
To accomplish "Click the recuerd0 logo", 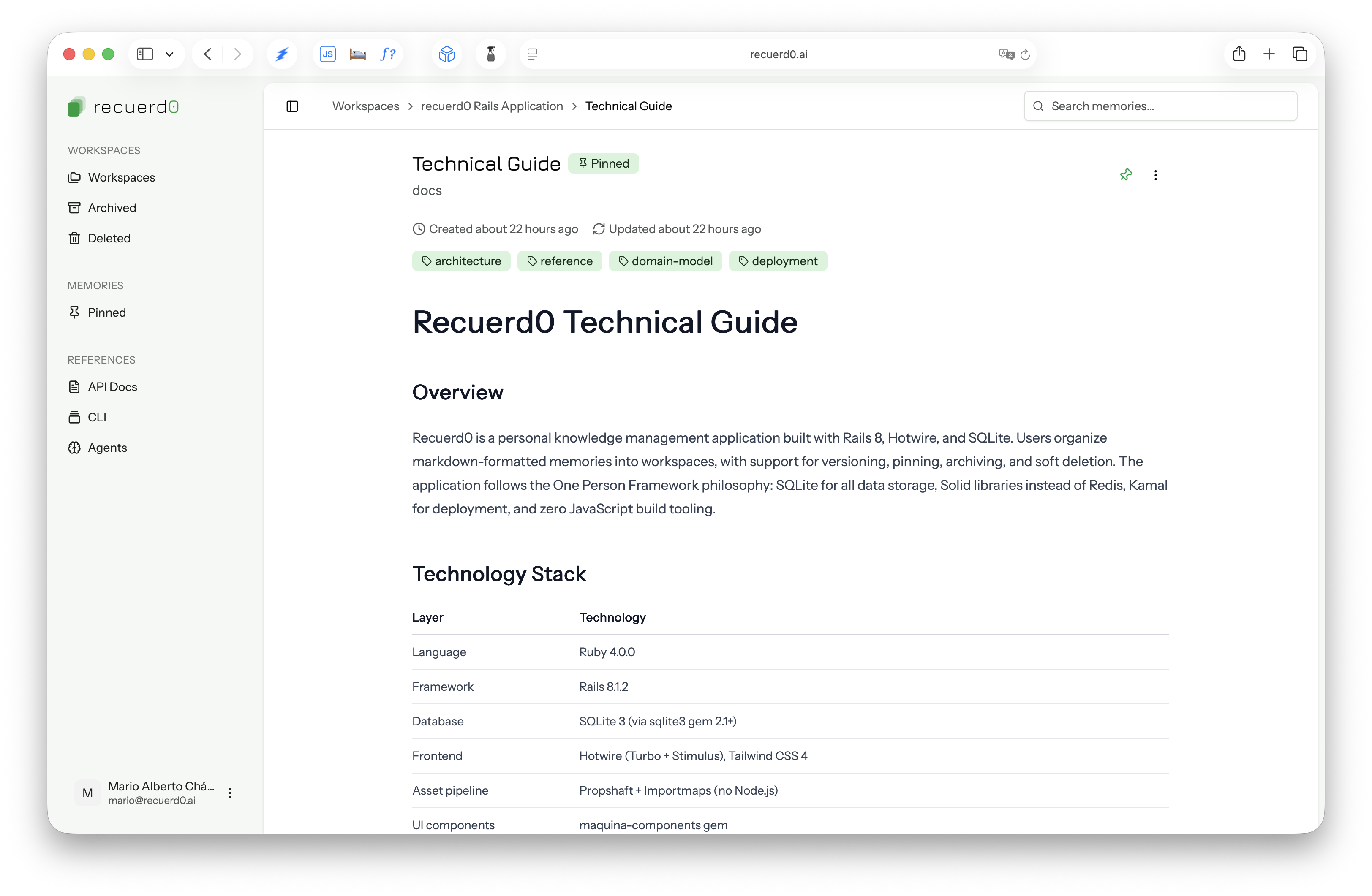I will click(123, 106).
